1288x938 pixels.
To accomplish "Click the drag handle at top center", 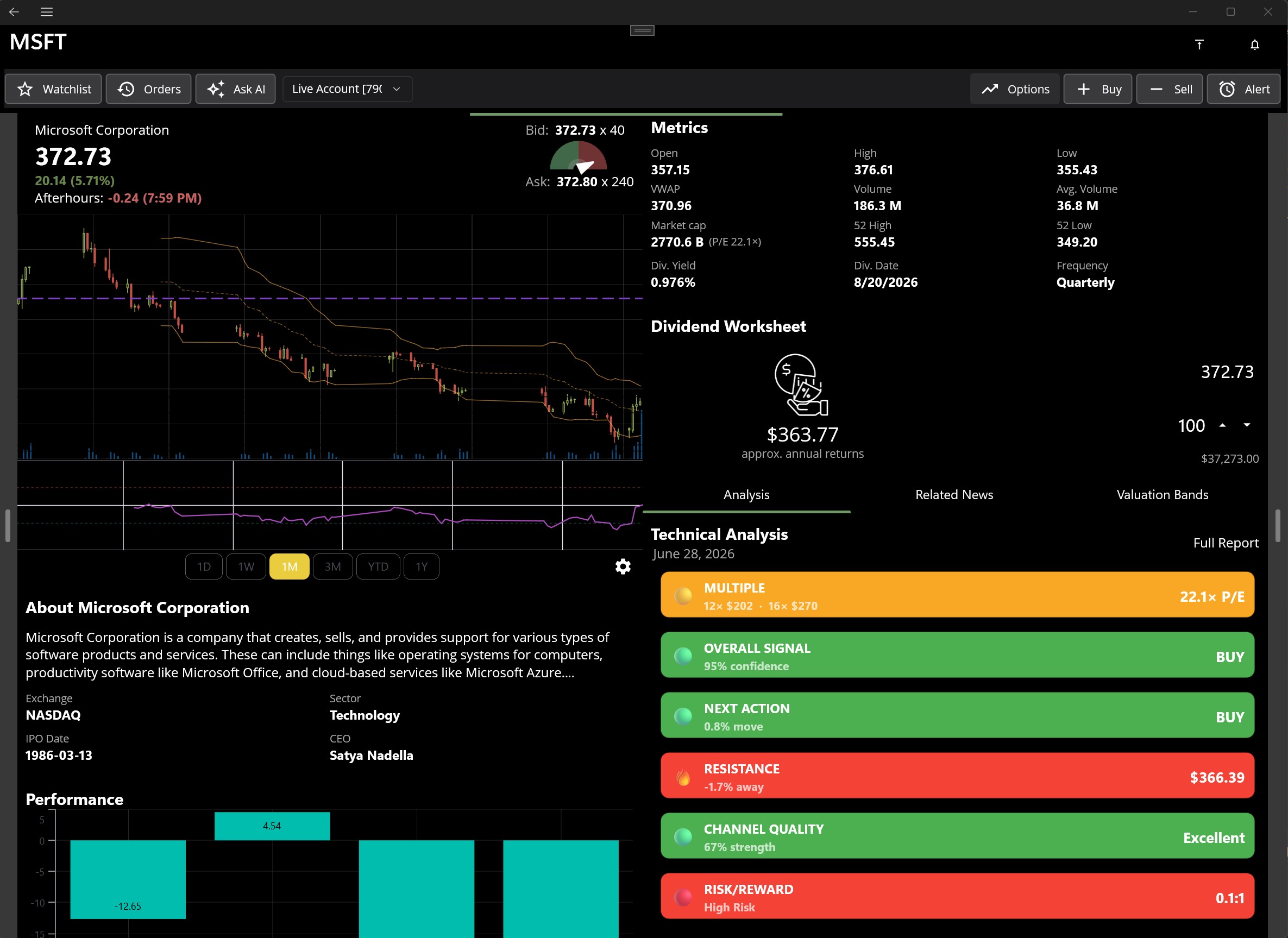I will tap(642, 30).
